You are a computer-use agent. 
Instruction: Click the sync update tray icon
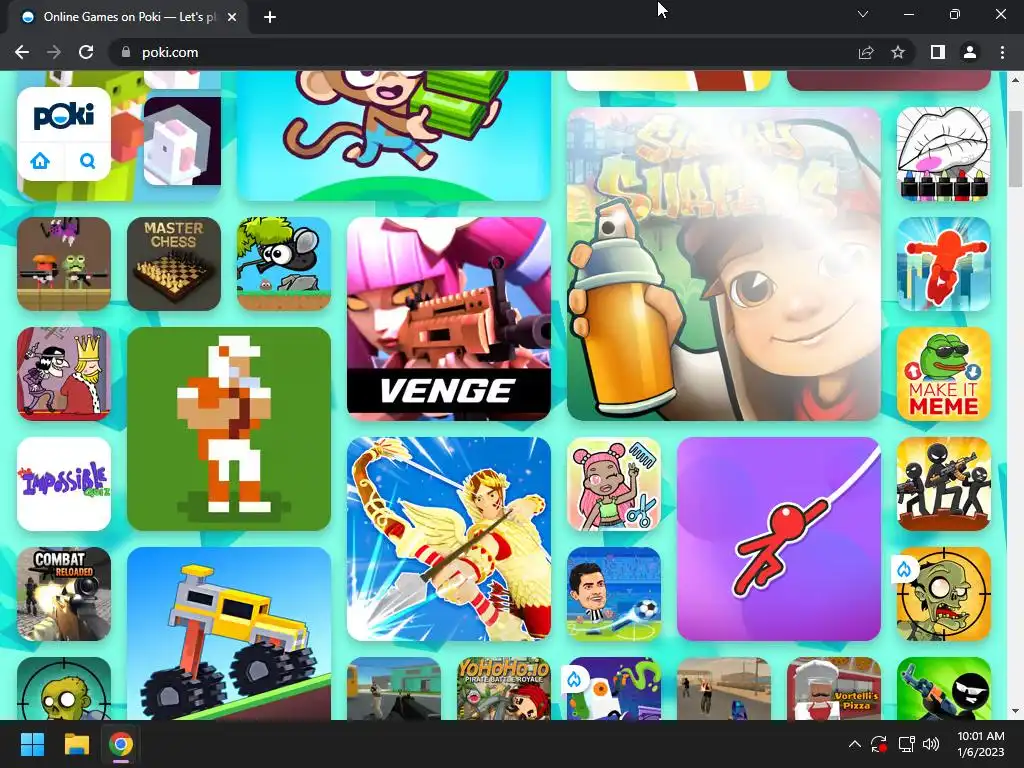point(879,744)
